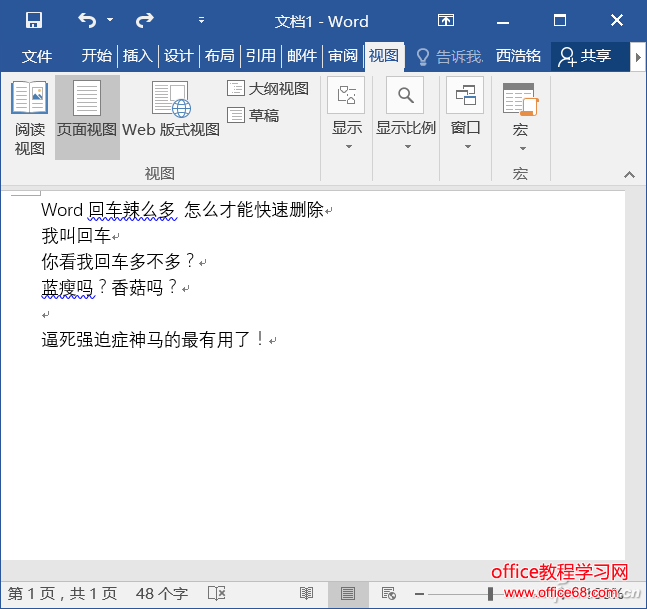Click the proofing errors icon in status bar
Image resolution: width=647 pixels, height=609 pixels.
215,594
